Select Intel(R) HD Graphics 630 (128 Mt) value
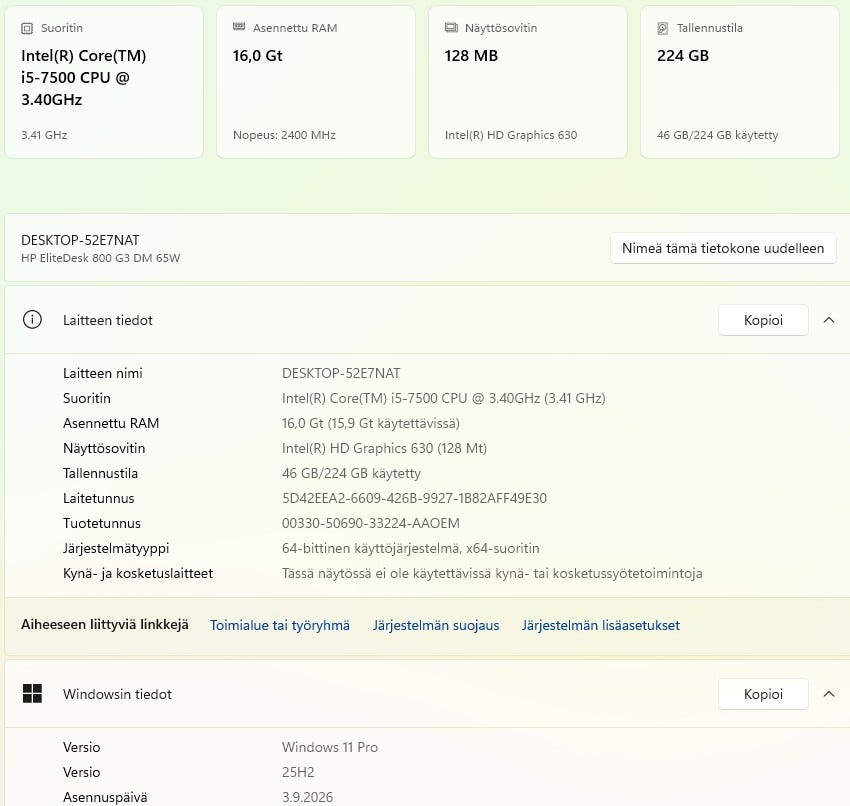This screenshot has height=806, width=850. pos(384,448)
